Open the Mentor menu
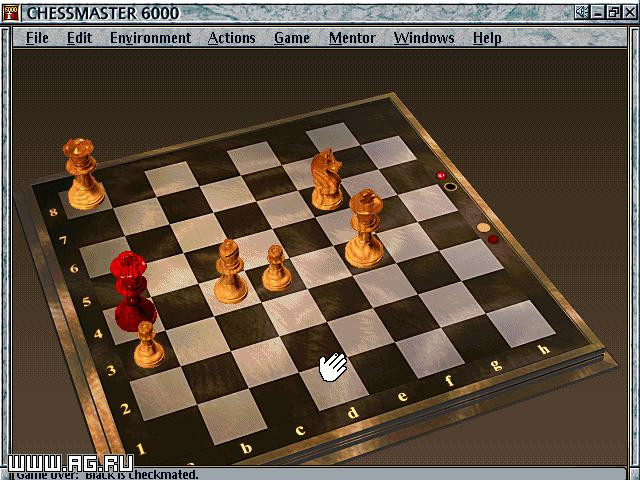Viewport: 640px width, 480px height. coord(352,38)
